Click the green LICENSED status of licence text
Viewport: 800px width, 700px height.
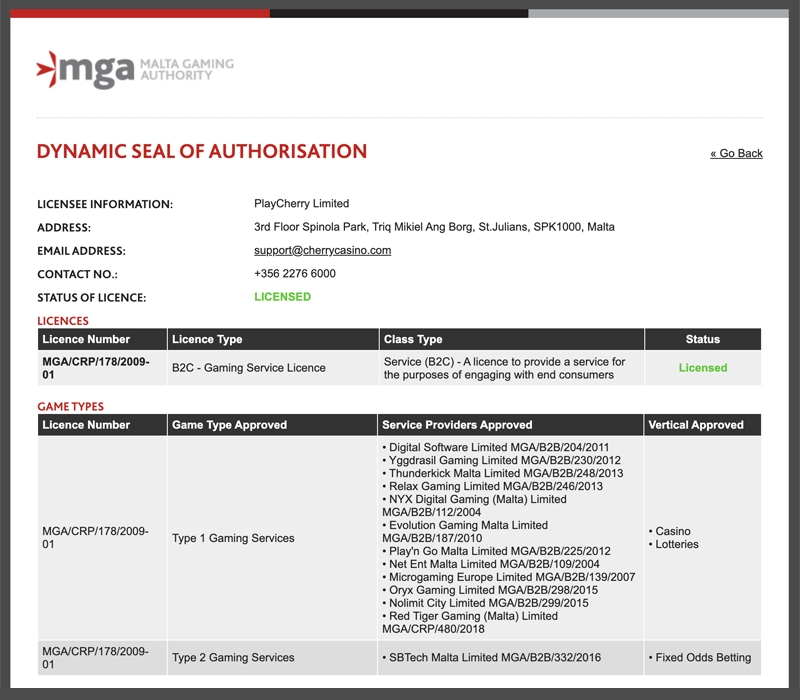282,297
